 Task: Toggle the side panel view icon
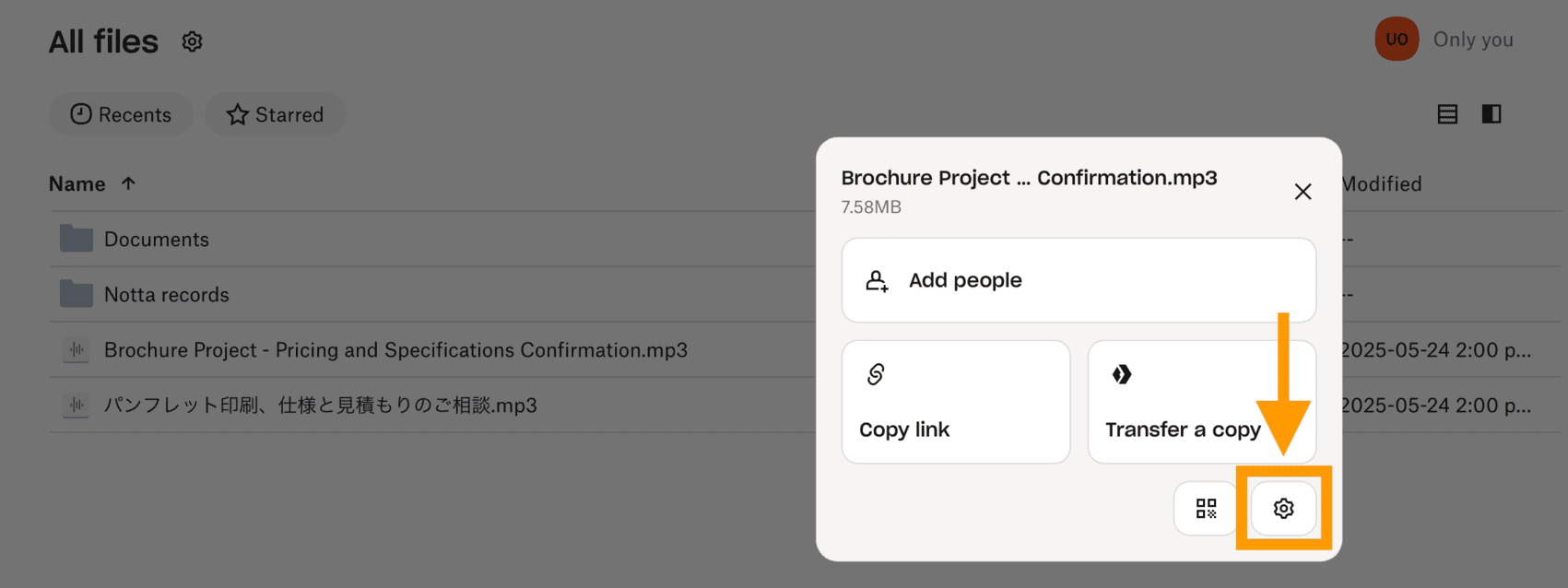[x=1491, y=114]
